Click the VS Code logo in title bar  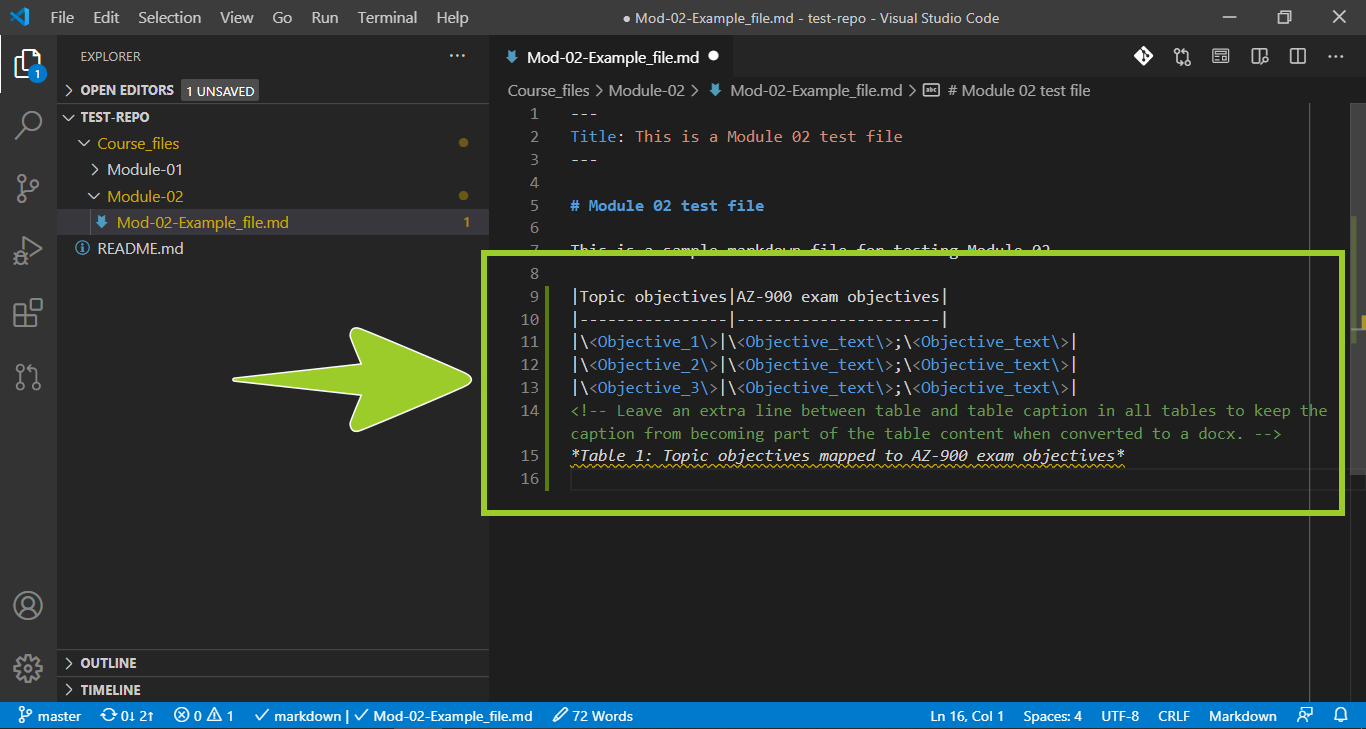pos(20,17)
